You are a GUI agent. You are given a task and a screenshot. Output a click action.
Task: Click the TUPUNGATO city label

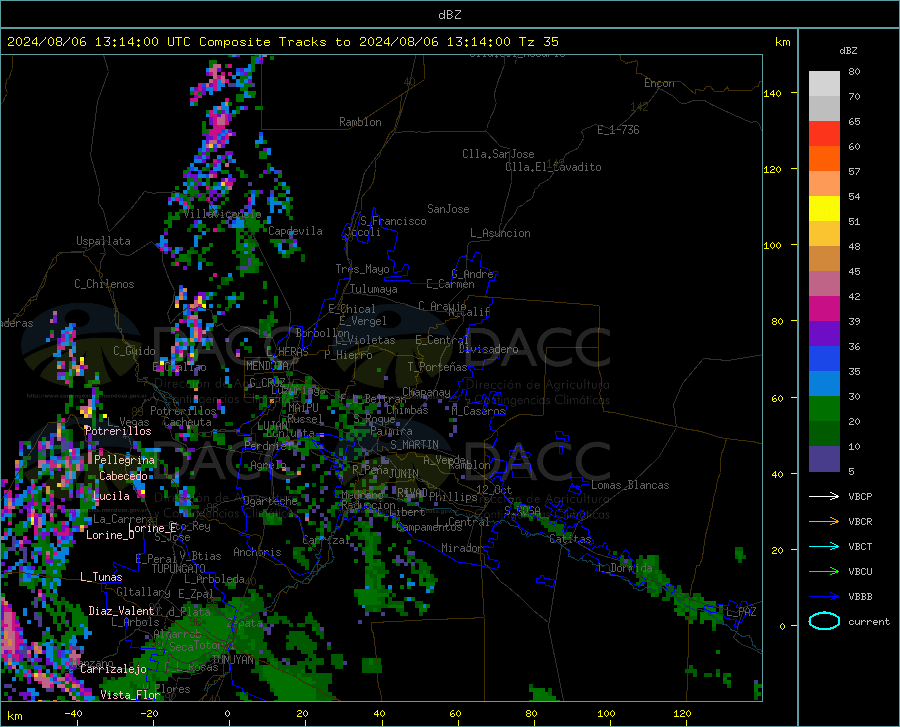(179, 569)
